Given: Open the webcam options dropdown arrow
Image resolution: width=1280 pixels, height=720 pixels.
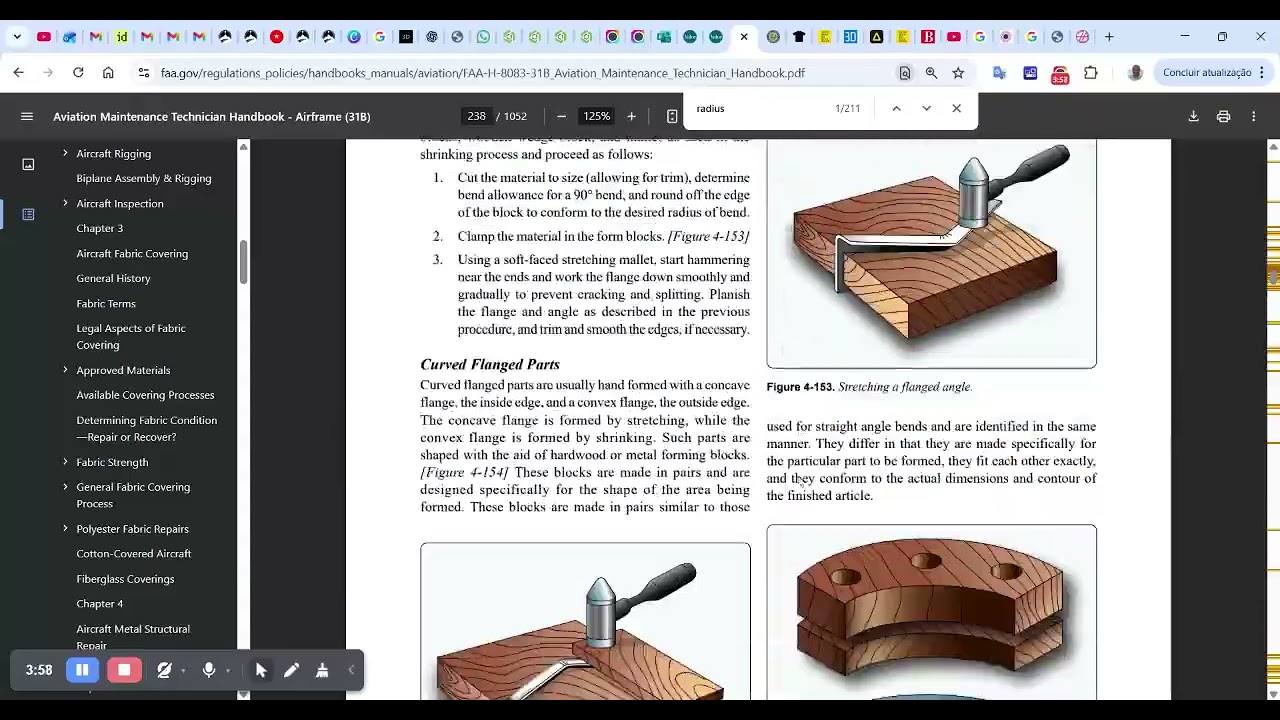Looking at the screenshot, I should click(183, 671).
